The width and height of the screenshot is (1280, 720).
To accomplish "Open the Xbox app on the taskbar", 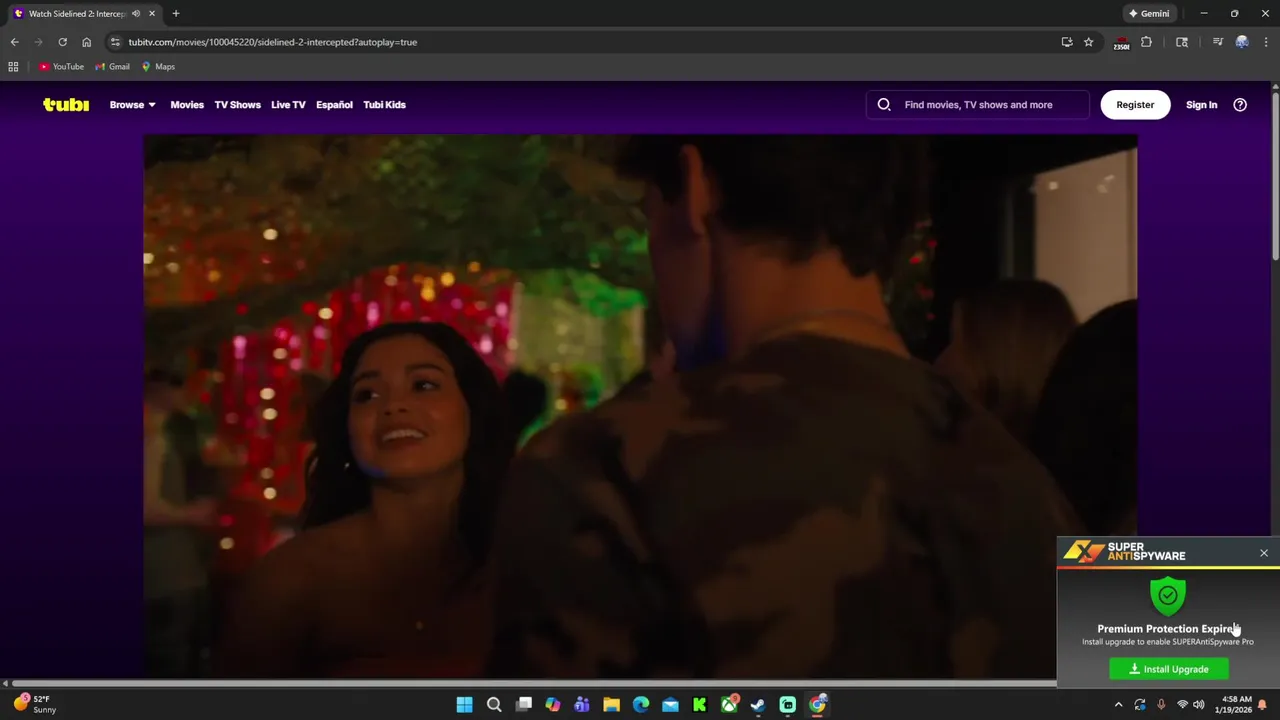I will point(729,705).
